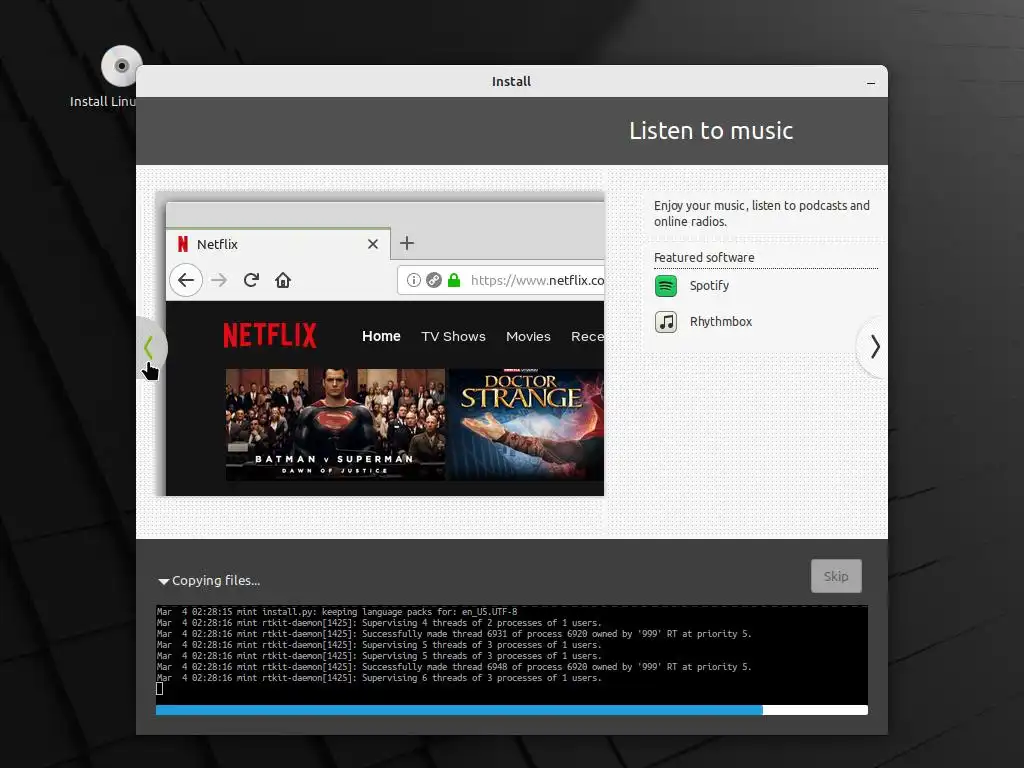Open a new tab with the plus icon

tap(407, 243)
